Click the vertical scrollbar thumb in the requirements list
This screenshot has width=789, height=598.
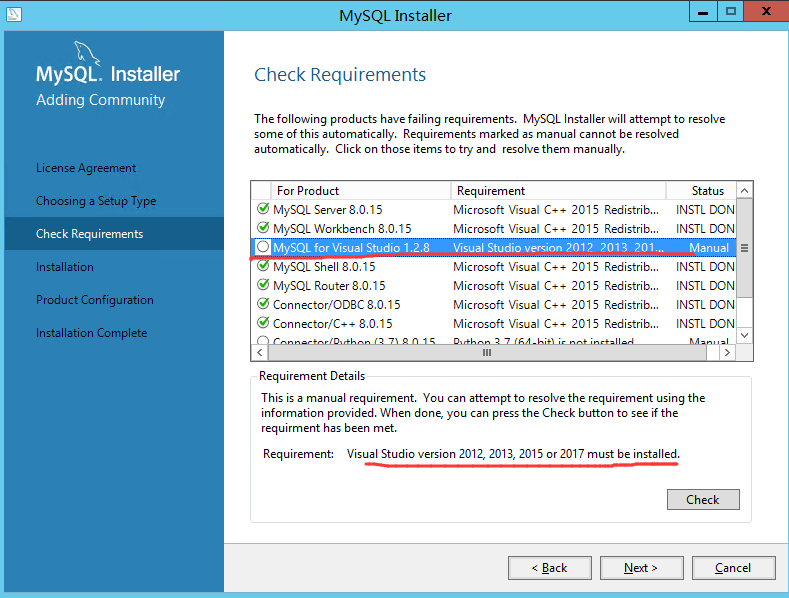click(744, 248)
